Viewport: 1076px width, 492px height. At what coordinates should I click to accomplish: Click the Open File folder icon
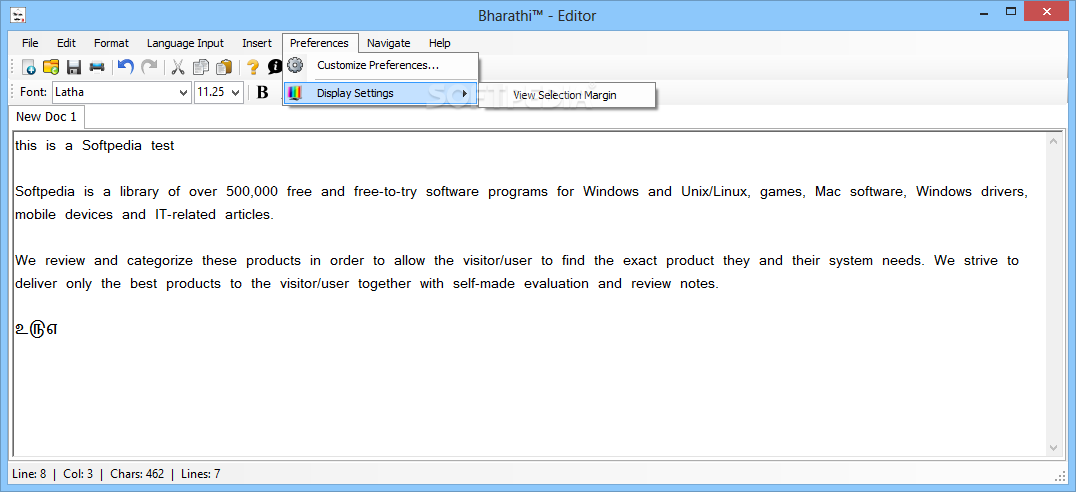pos(51,67)
